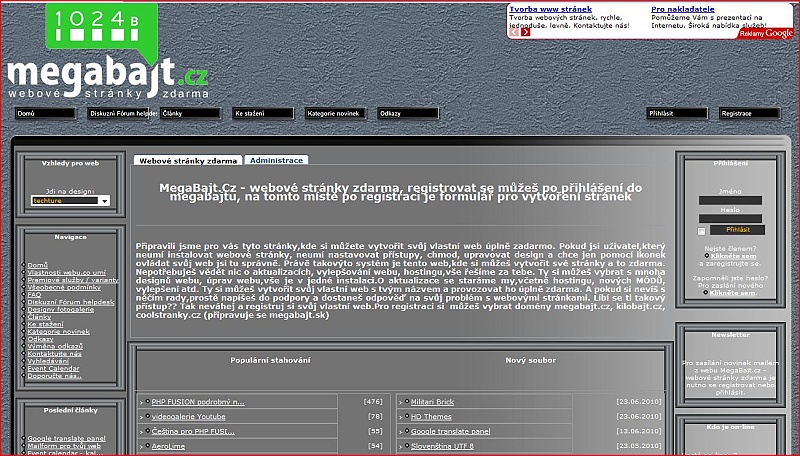Open Diskuzní Fórum helpdesk top menu item

pyautogui.click(x=118, y=113)
